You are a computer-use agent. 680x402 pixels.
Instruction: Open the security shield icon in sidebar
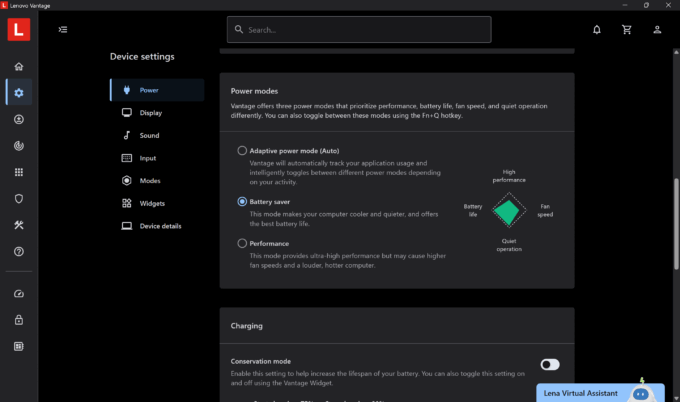click(19, 199)
